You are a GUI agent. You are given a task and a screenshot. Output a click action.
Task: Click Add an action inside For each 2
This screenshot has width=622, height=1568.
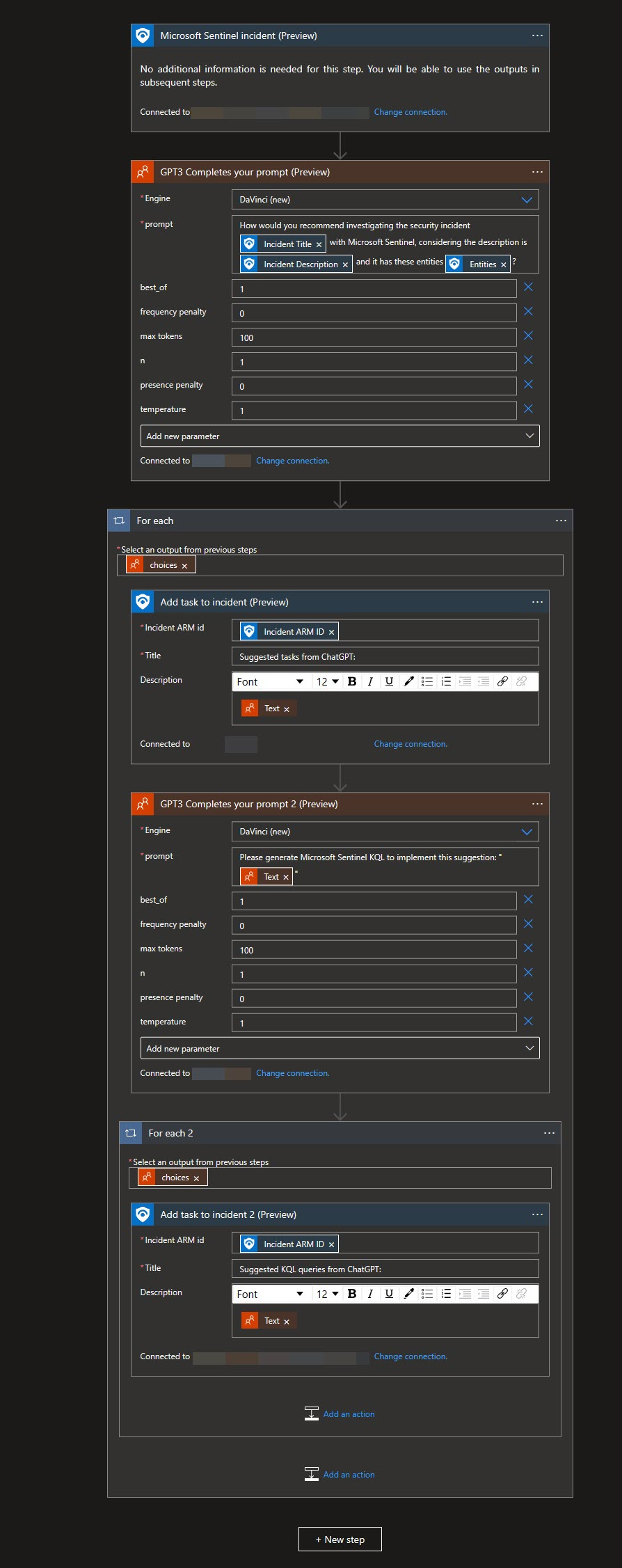point(340,1414)
